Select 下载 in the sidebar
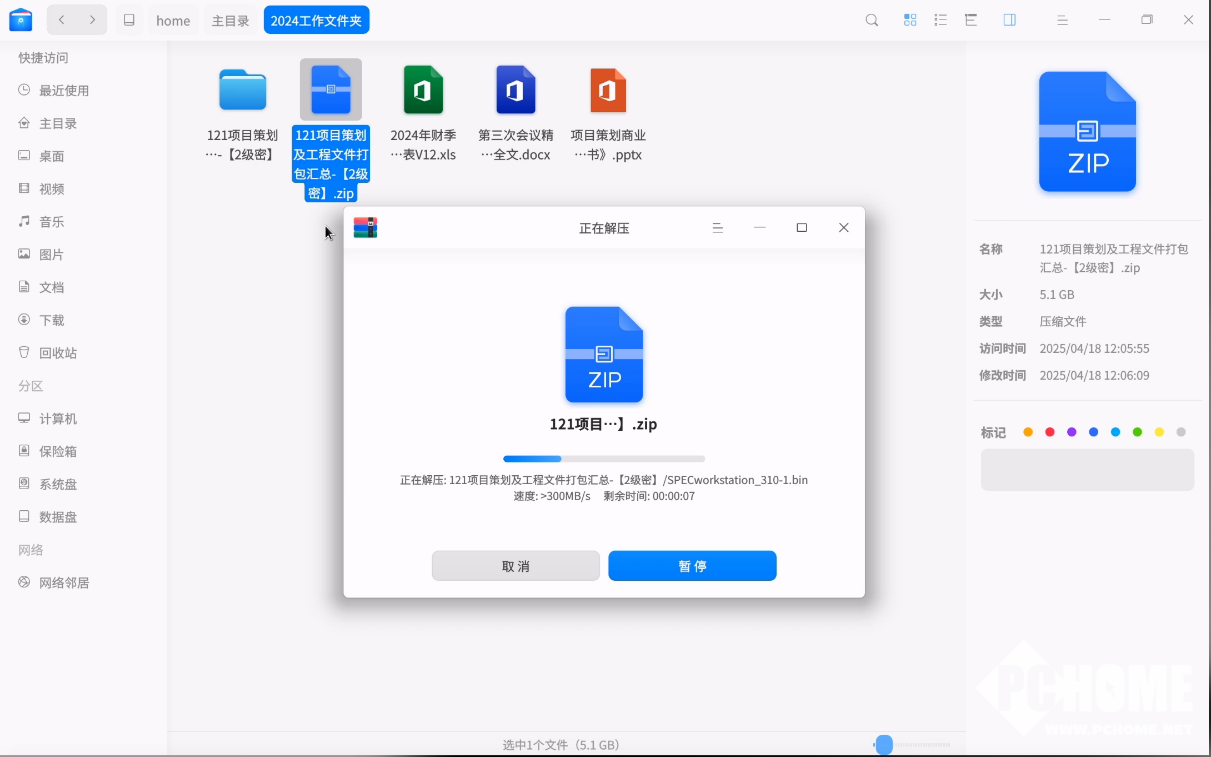This screenshot has width=1211, height=757. click(x=52, y=320)
